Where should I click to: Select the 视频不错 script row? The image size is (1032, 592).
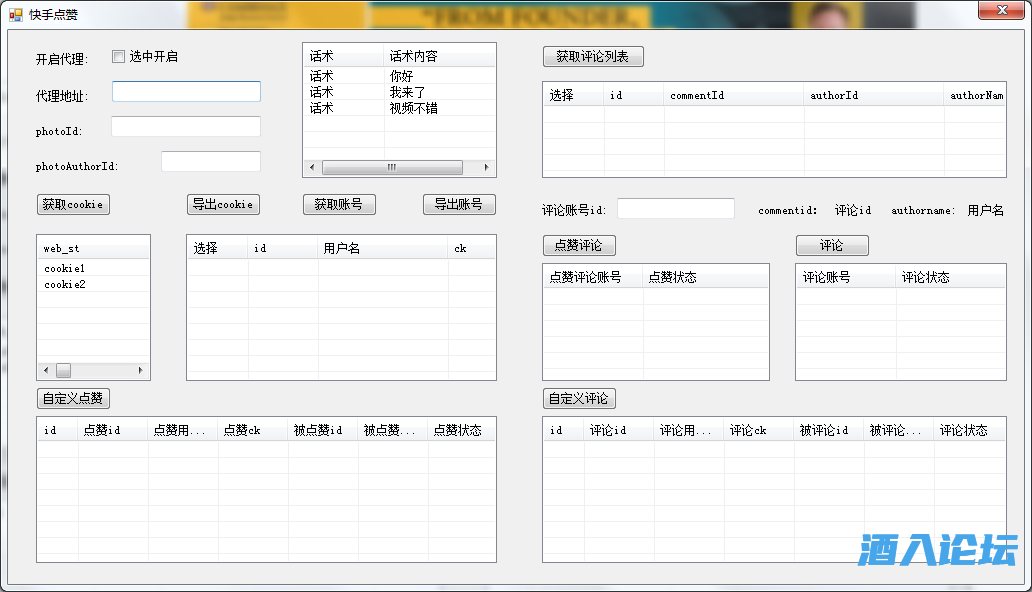(x=413, y=108)
